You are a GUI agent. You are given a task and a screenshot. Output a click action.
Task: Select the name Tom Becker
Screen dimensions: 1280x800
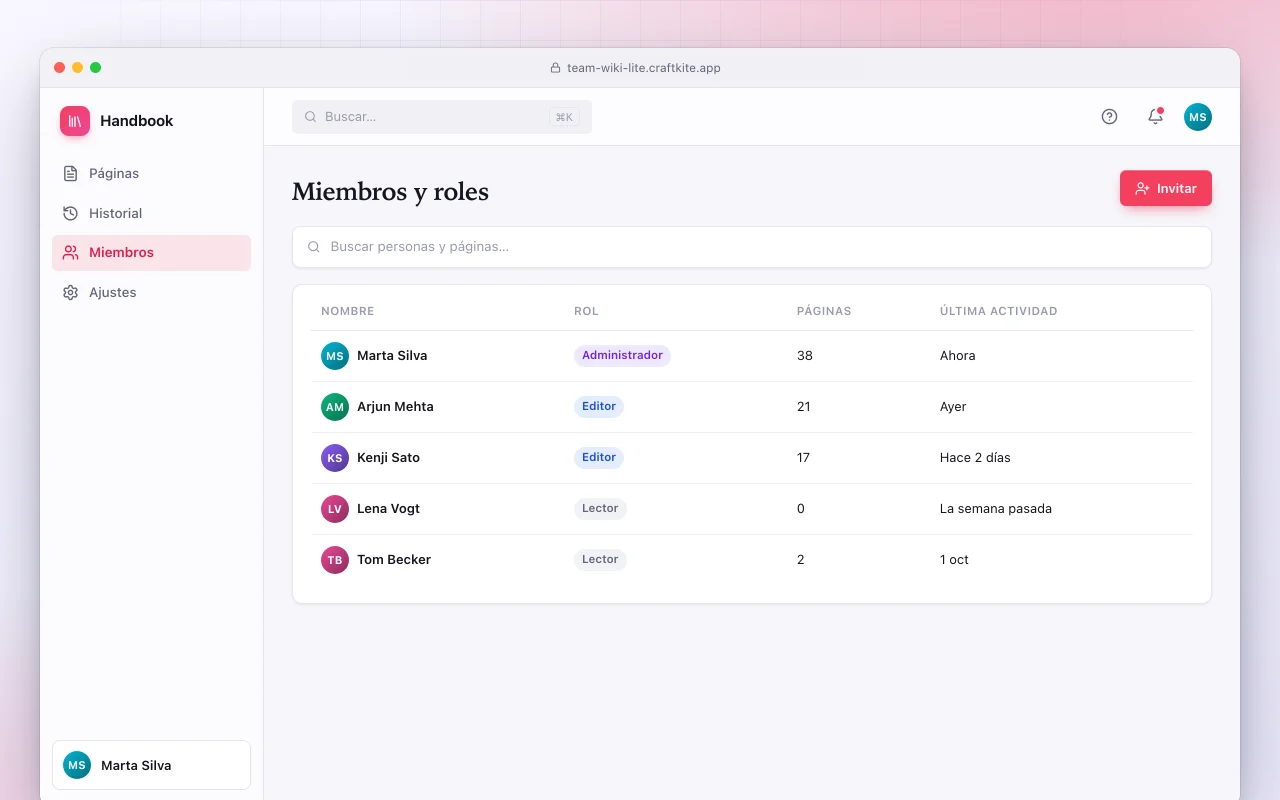394,560
